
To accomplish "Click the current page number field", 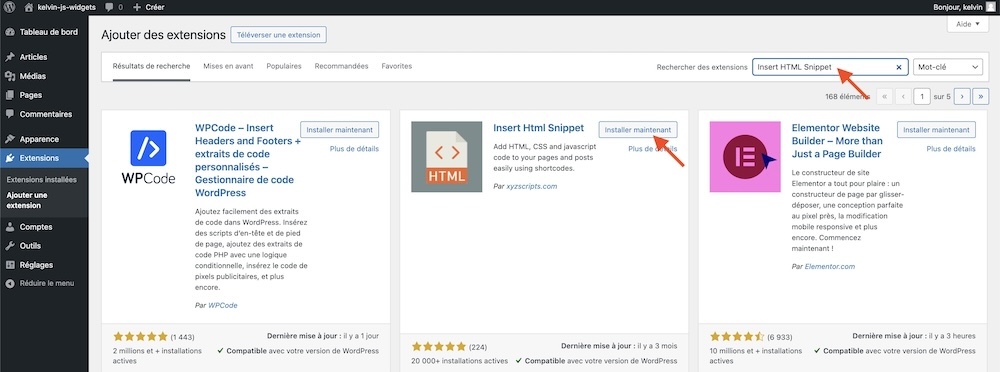I will 922,96.
